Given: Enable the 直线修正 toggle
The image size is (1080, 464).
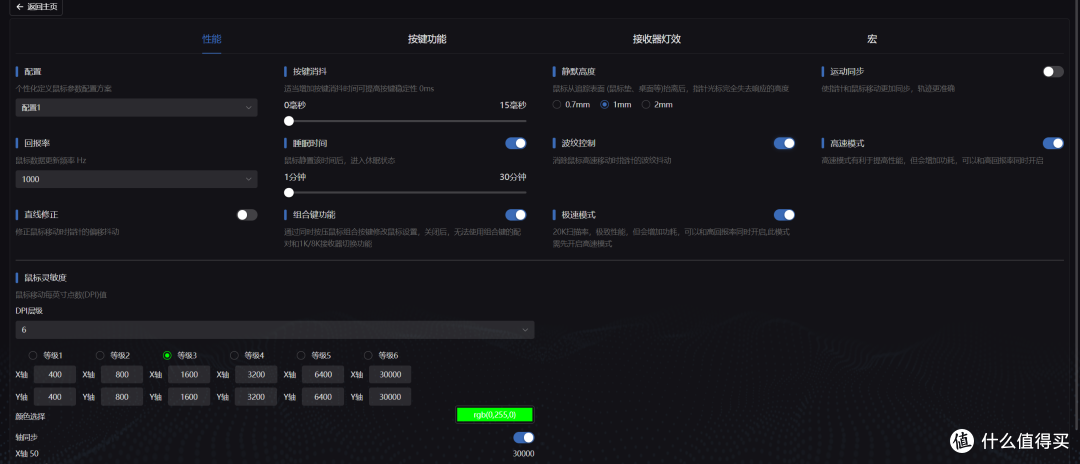Looking at the screenshot, I should 247,215.
